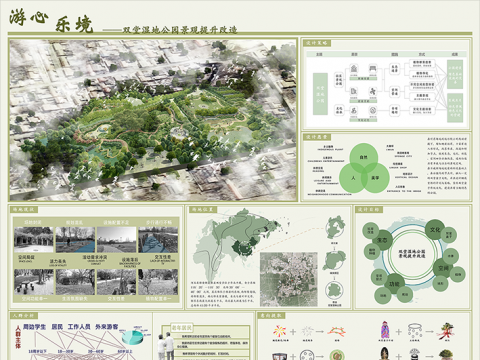This screenshot has height=360, width=480.
Task: Click the 美学 circle in the Venn diagram
Action: coord(375,178)
